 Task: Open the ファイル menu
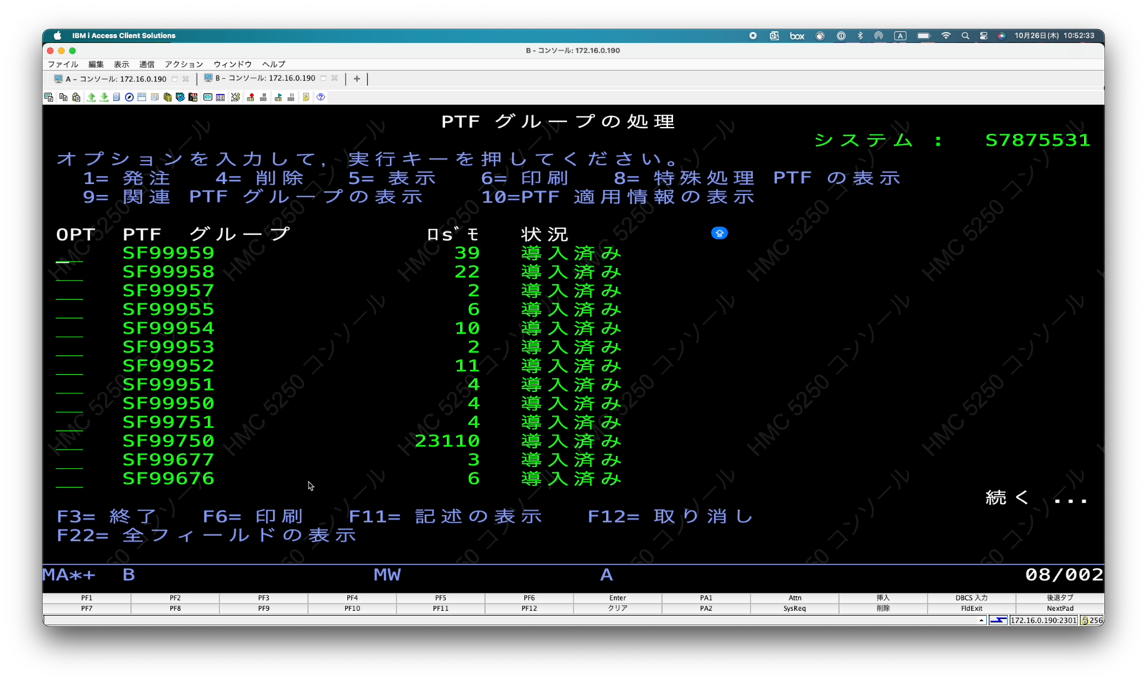point(63,64)
